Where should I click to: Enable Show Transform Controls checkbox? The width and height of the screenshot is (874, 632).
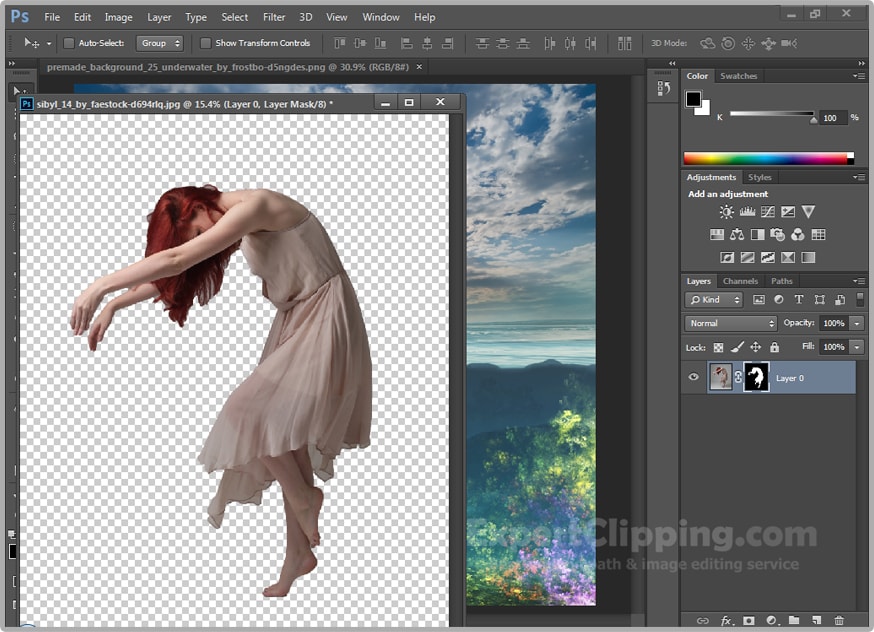click(x=206, y=44)
